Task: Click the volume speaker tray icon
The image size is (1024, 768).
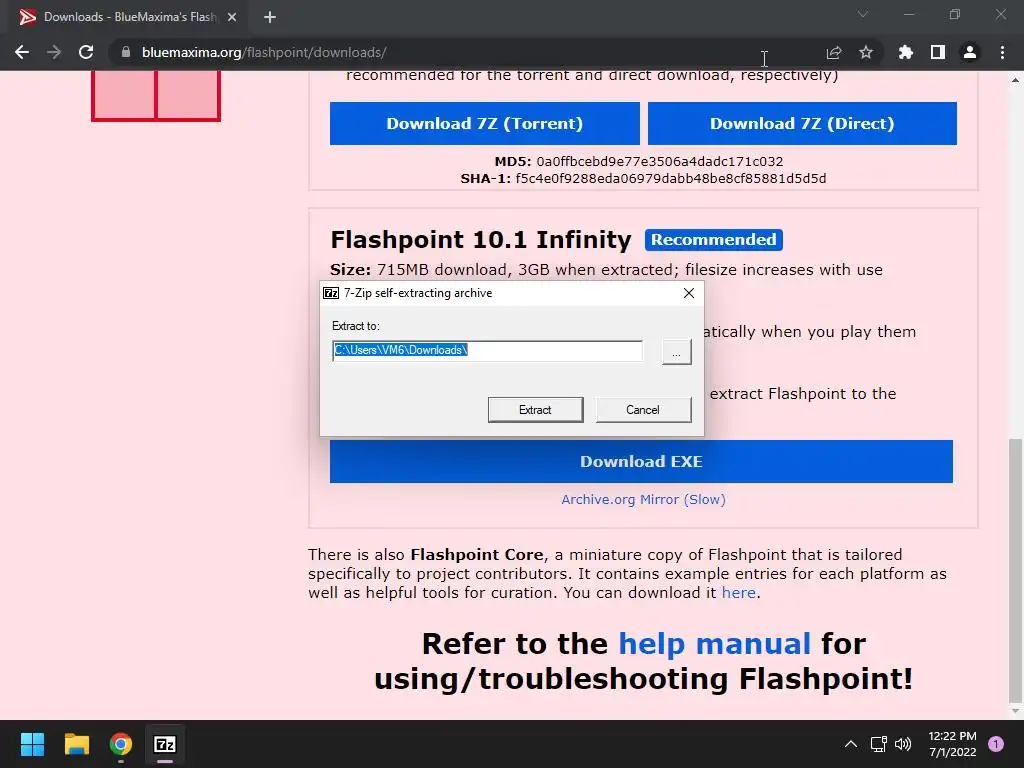Action: (x=903, y=744)
